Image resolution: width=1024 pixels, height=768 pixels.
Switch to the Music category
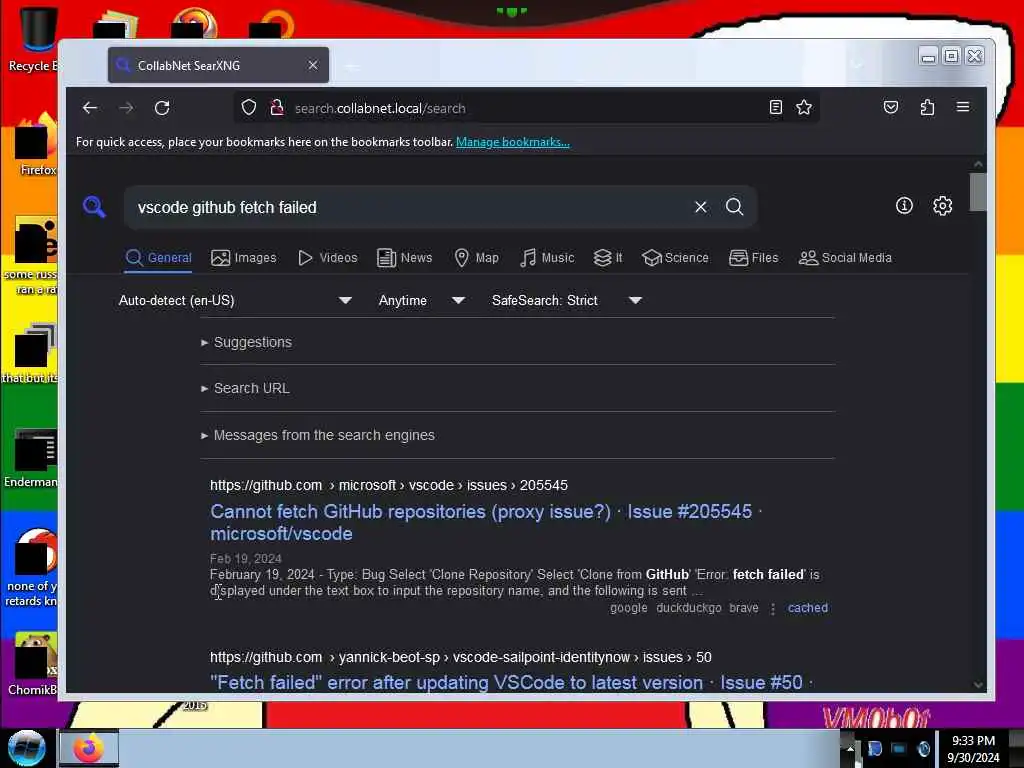point(547,258)
